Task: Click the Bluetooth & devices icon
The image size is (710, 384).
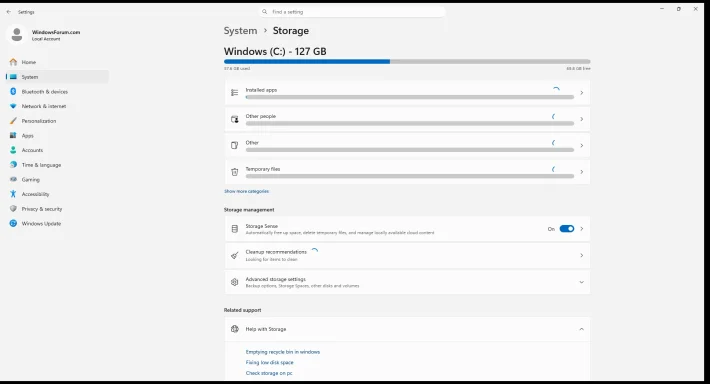Action: [x=13, y=91]
